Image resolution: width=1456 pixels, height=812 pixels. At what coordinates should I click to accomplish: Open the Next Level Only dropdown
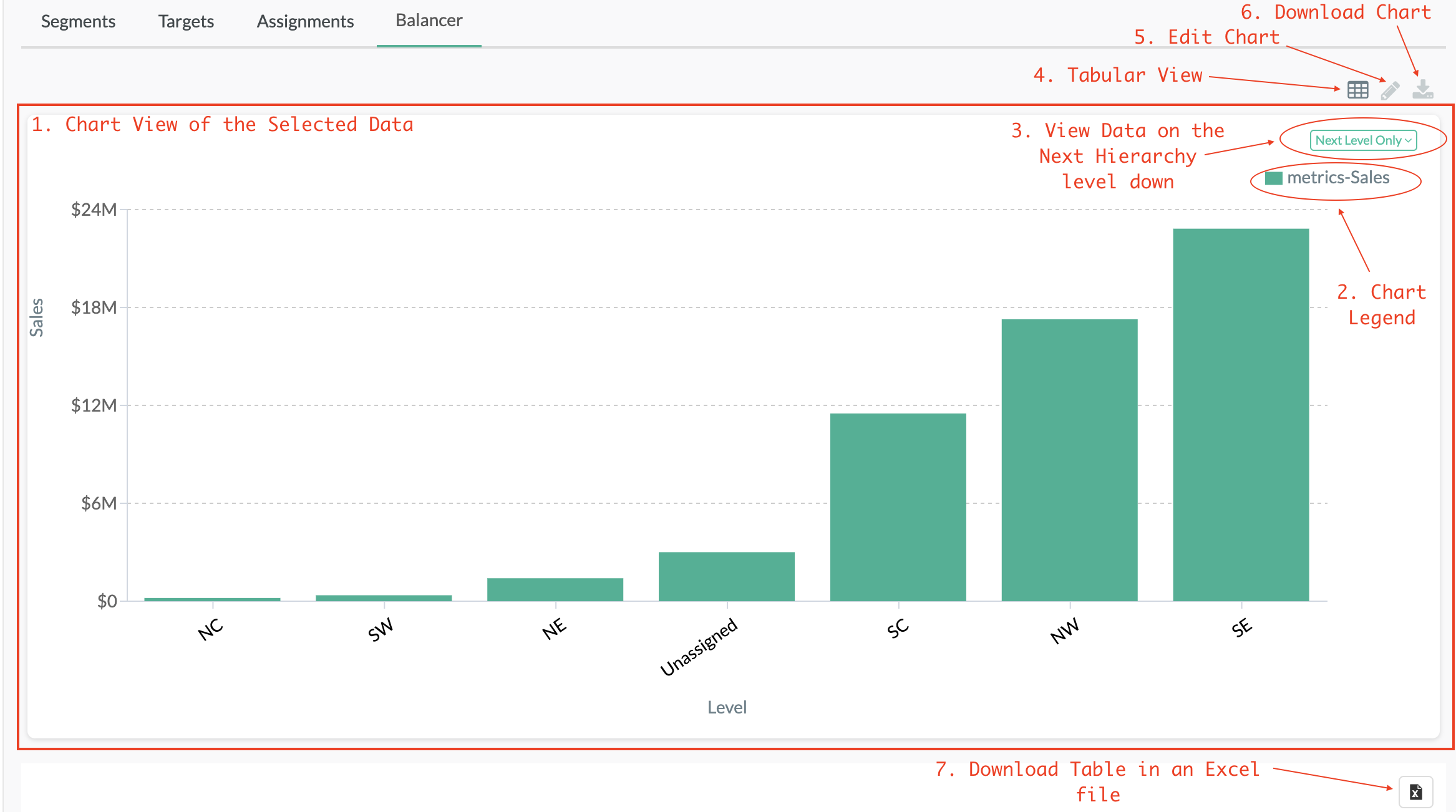pos(1363,140)
